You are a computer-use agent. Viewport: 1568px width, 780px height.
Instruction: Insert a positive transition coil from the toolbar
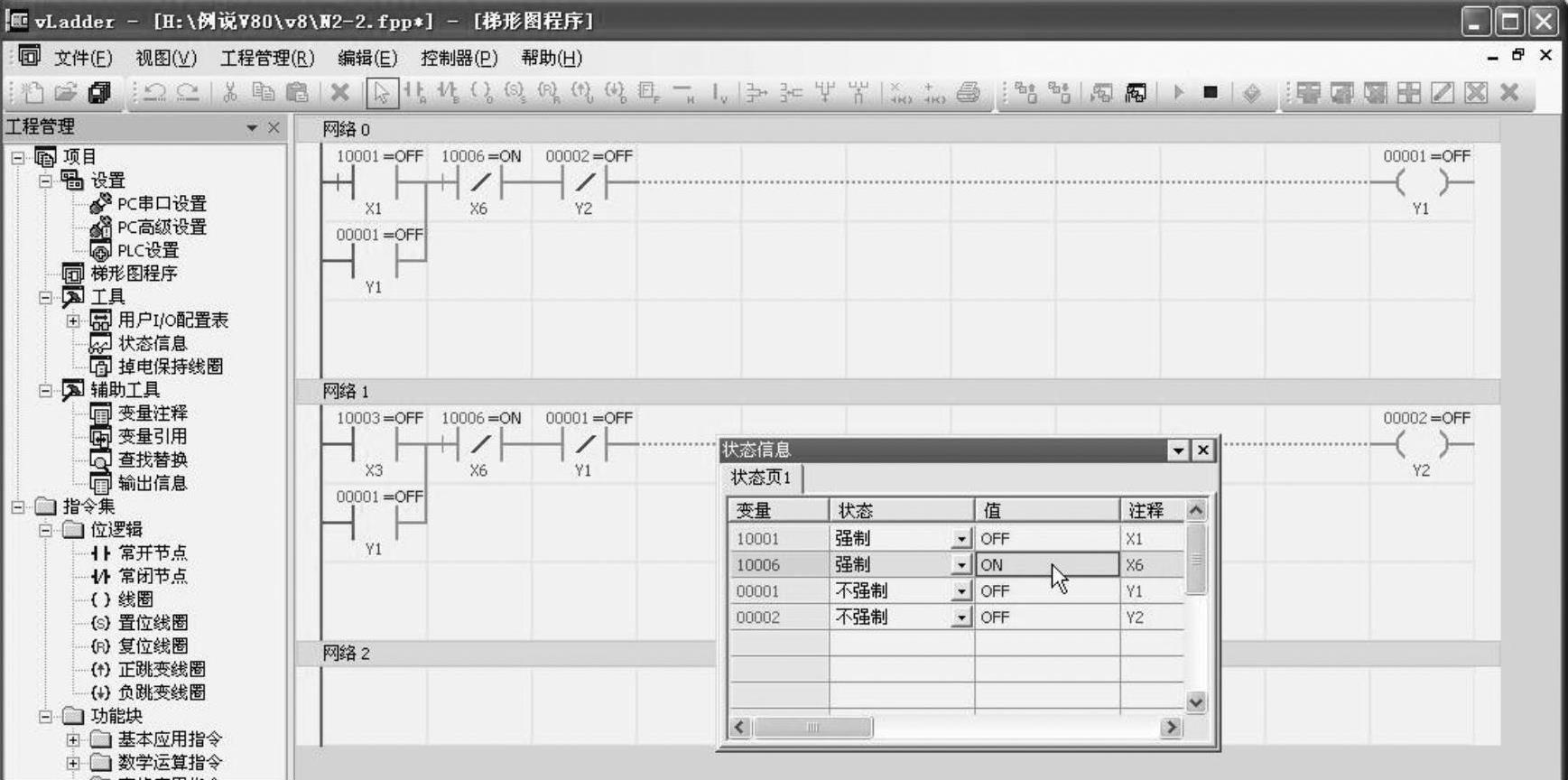(x=582, y=92)
